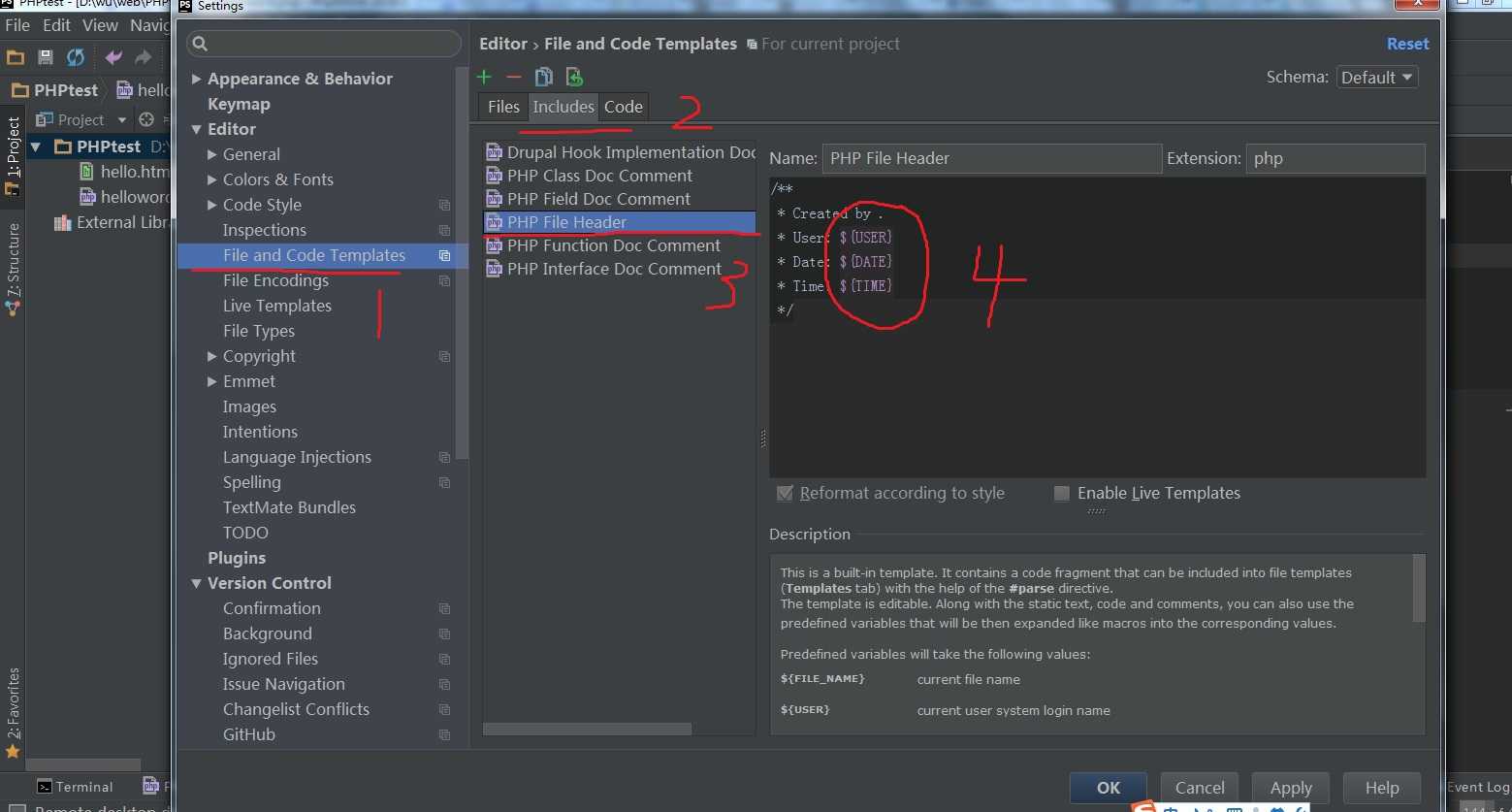Image resolution: width=1512 pixels, height=812 pixels.
Task: Open the View menu in main window
Action: pos(100,25)
